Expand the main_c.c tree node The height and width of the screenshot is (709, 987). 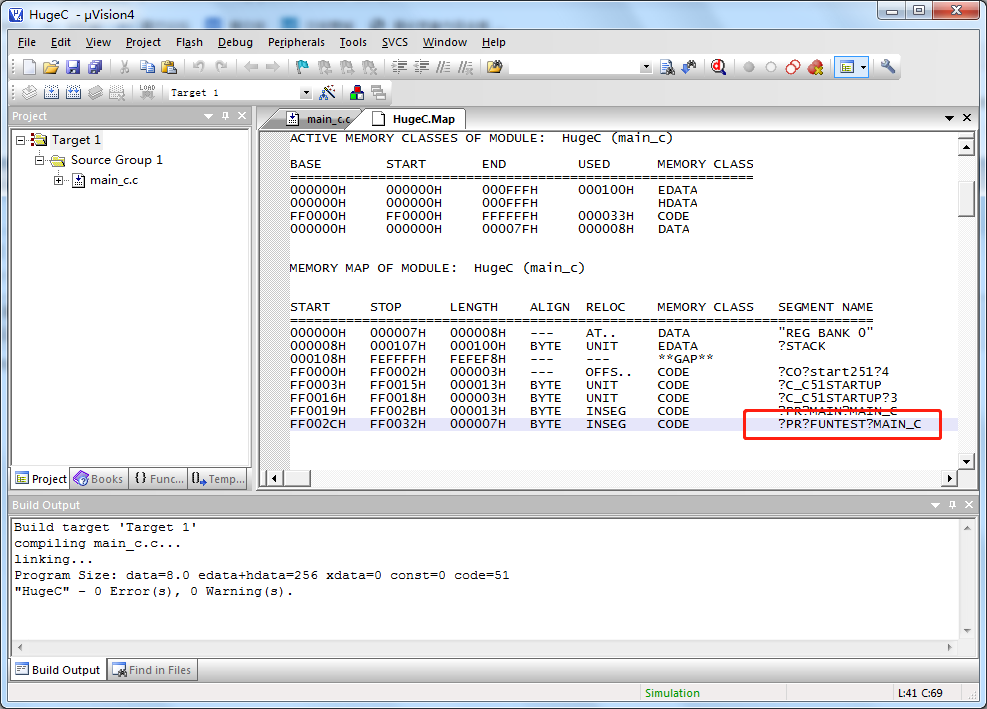pyautogui.click(x=59, y=180)
